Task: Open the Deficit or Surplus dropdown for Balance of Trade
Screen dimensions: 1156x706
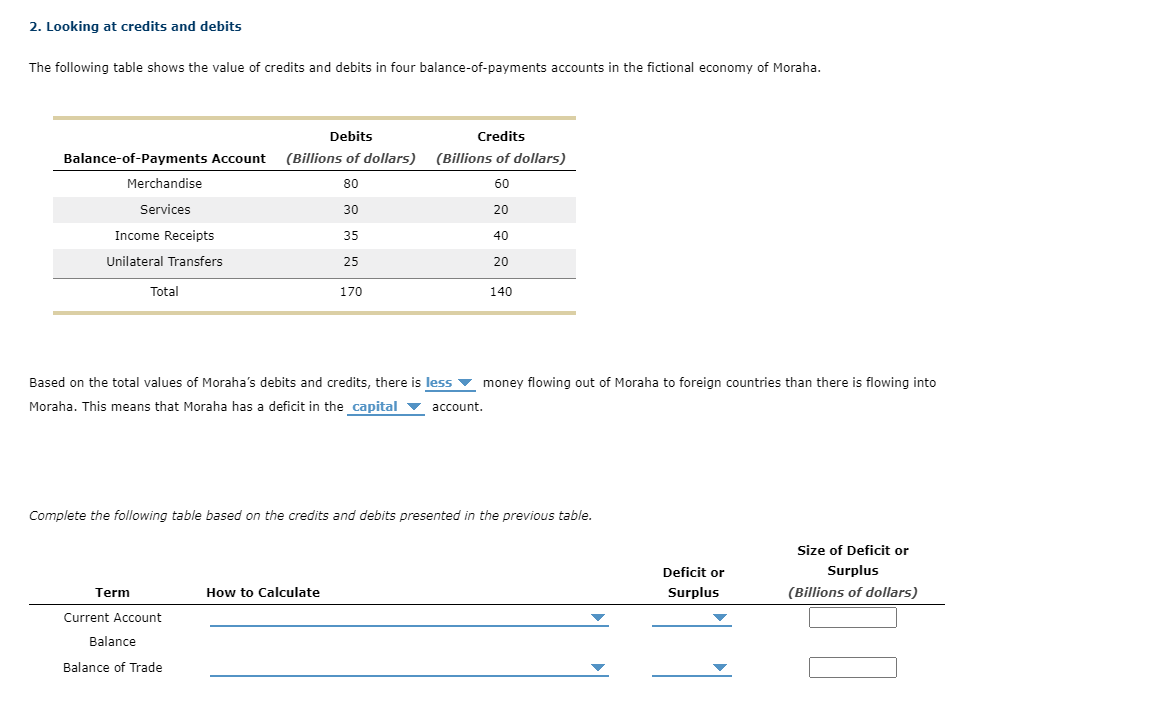Action: click(692, 667)
